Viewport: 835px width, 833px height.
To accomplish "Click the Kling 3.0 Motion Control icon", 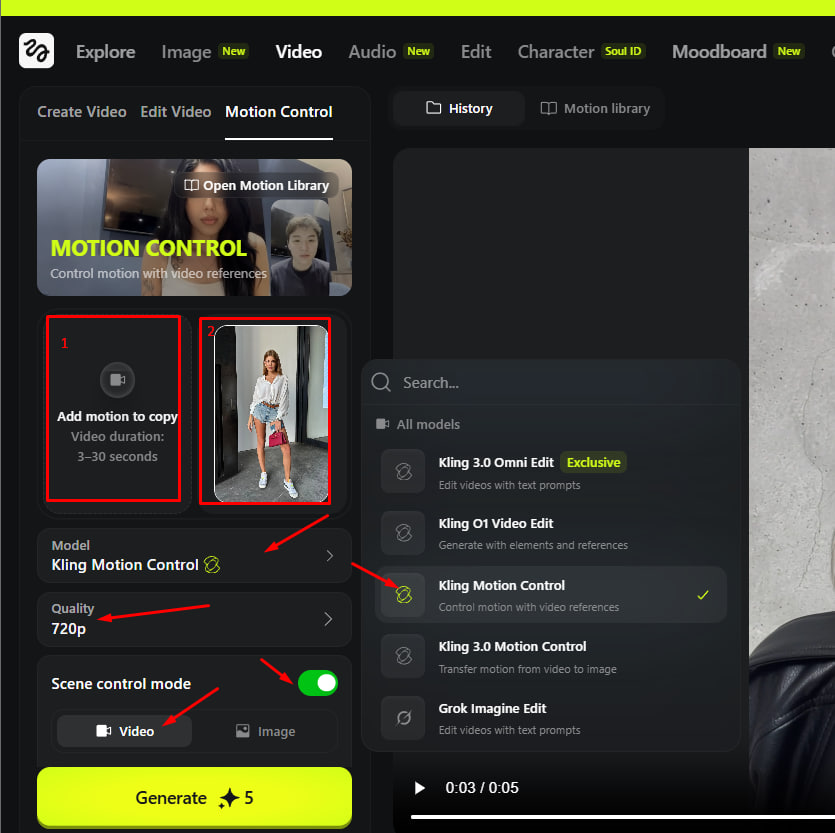I will coord(403,656).
